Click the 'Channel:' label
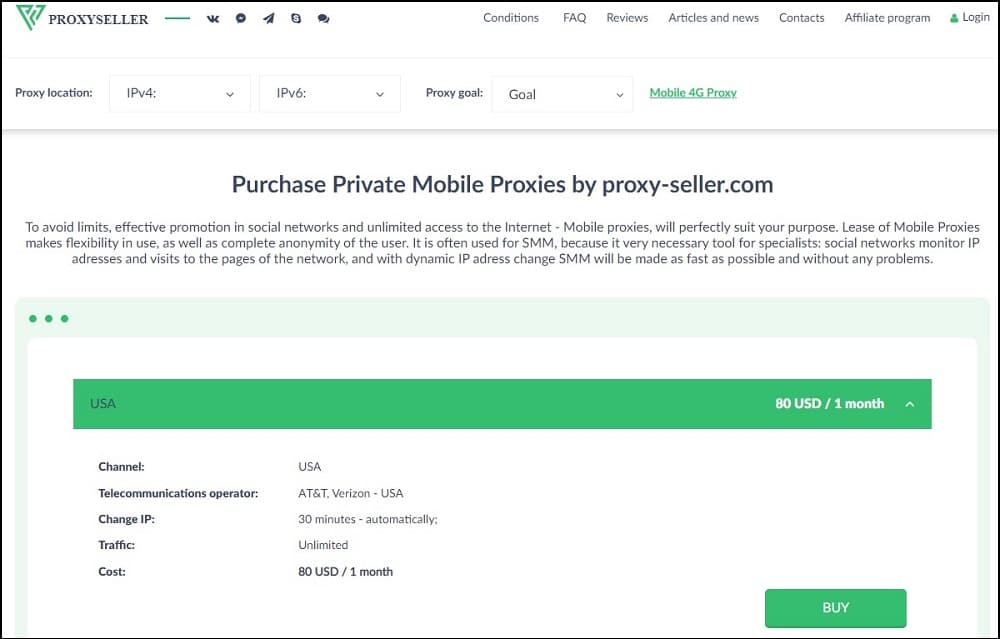 tap(121, 467)
